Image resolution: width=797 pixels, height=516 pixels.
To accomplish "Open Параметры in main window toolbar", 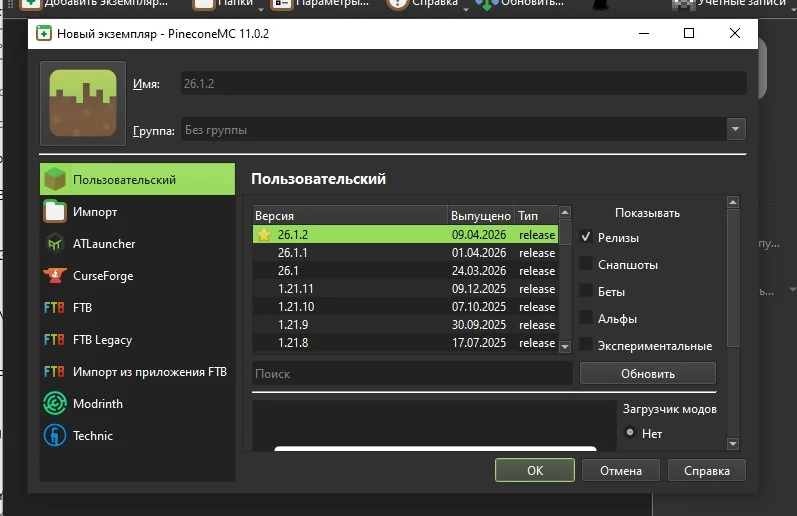I will coord(321,4).
